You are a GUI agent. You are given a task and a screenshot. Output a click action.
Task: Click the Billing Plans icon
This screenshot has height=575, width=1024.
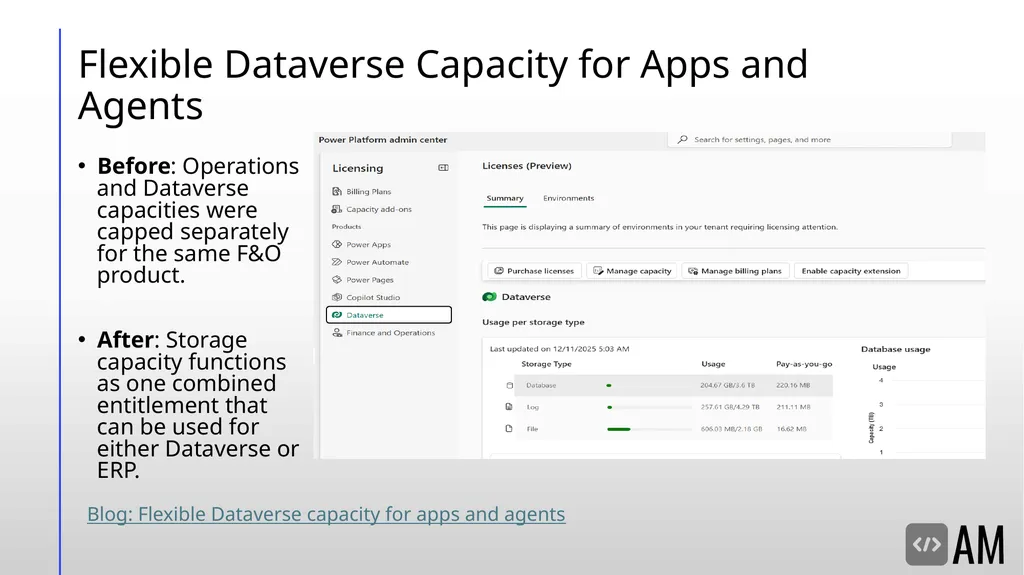click(337, 191)
